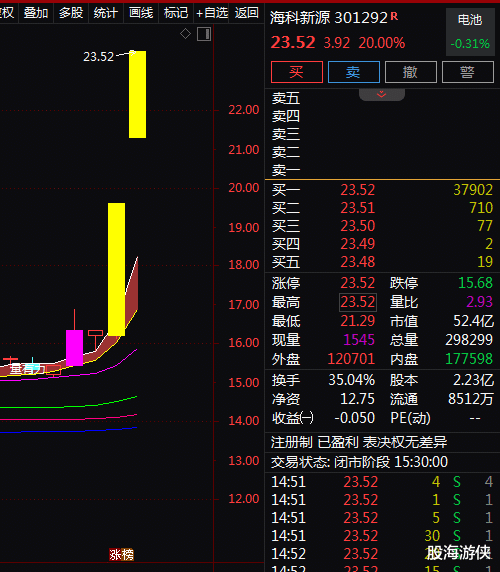
Task: Click the blue 卖 sell button
Action: pyautogui.click(x=353, y=72)
